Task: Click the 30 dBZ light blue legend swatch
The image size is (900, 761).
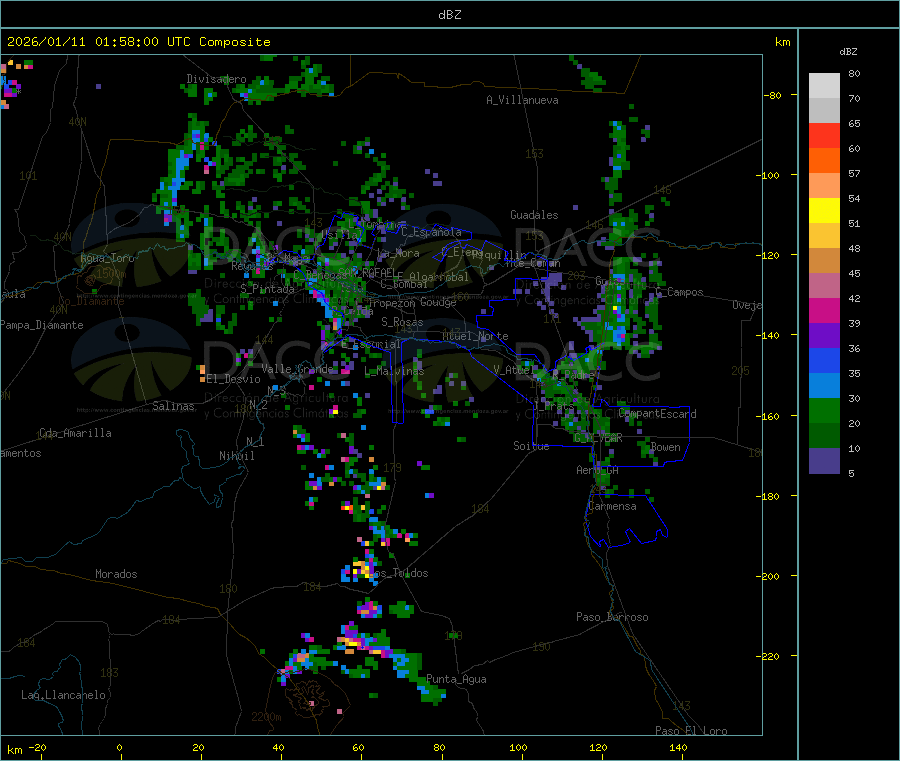Action: point(824,386)
